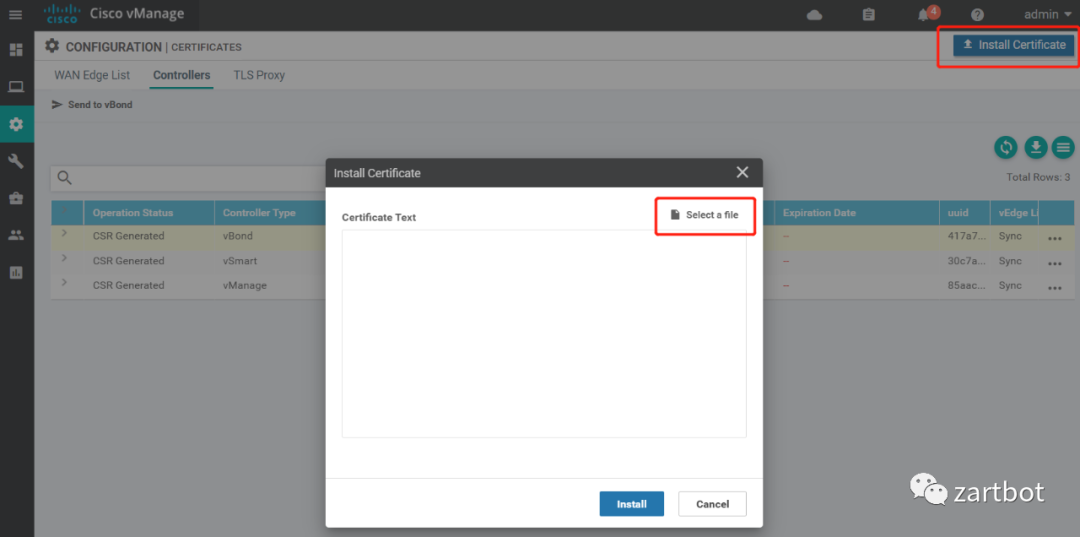Click the table search field

(188, 178)
